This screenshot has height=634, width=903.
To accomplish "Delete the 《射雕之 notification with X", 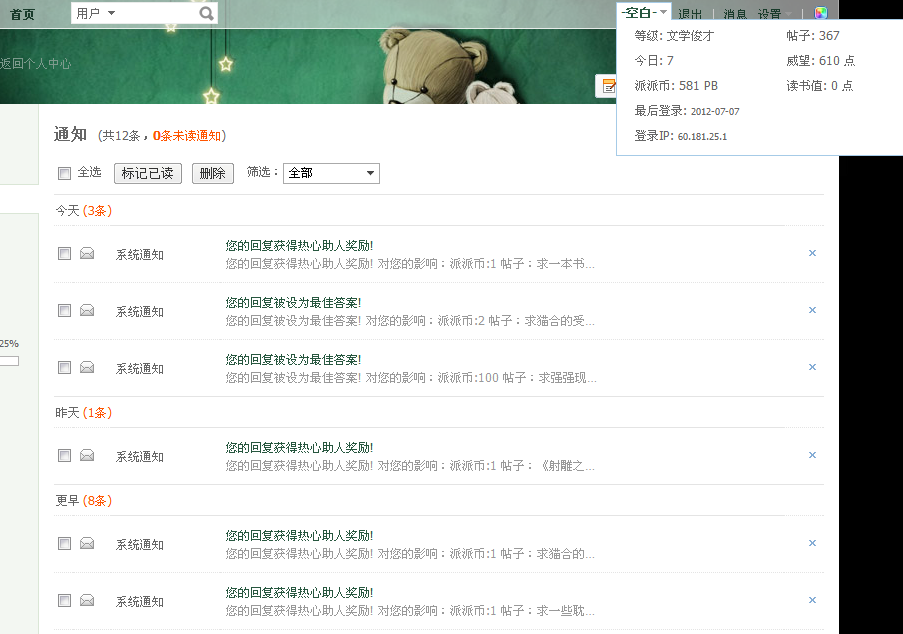I will tap(813, 455).
